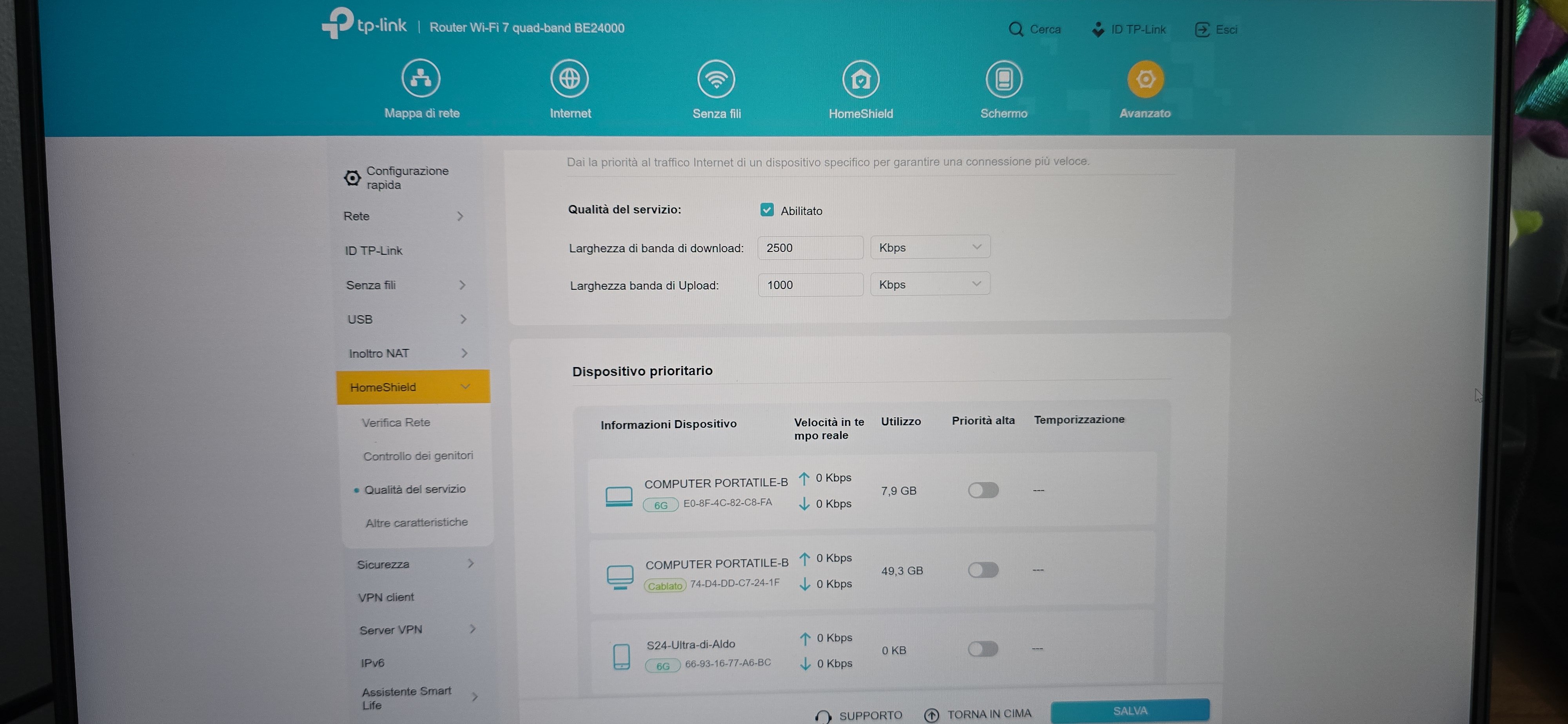
Task: Open the Internet globe icon
Action: point(569,78)
